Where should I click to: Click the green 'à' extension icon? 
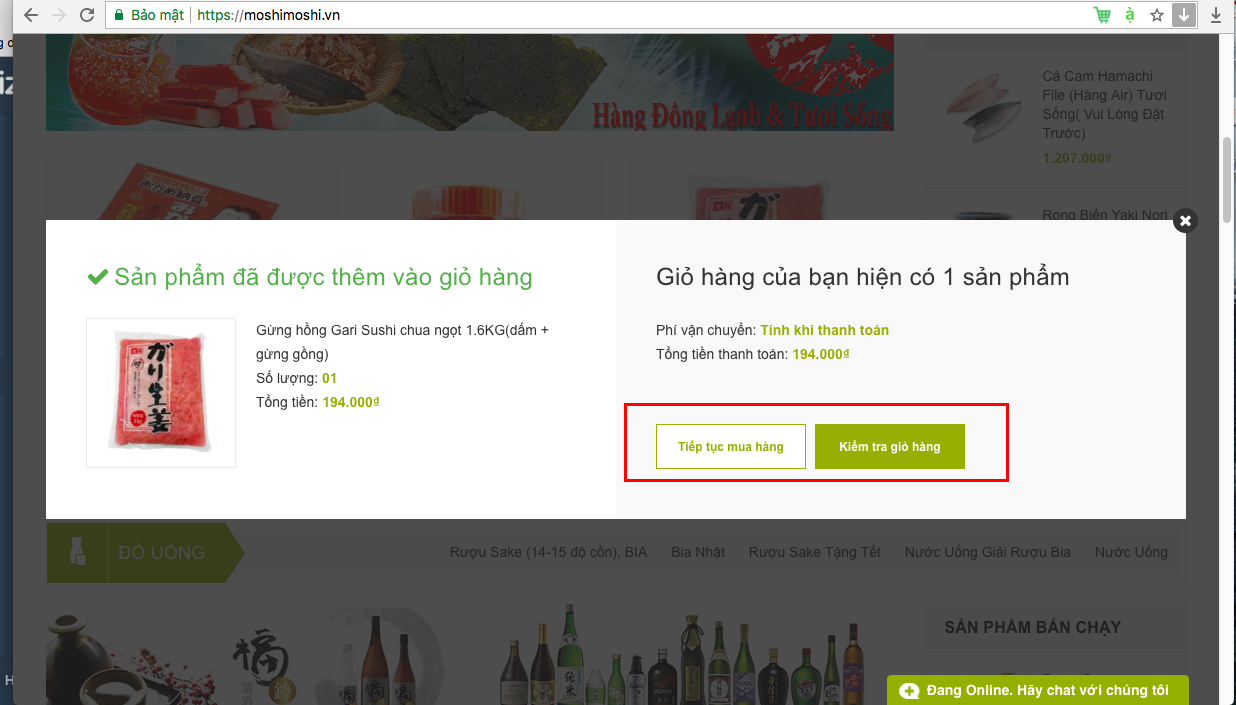tap(1130, 15)
